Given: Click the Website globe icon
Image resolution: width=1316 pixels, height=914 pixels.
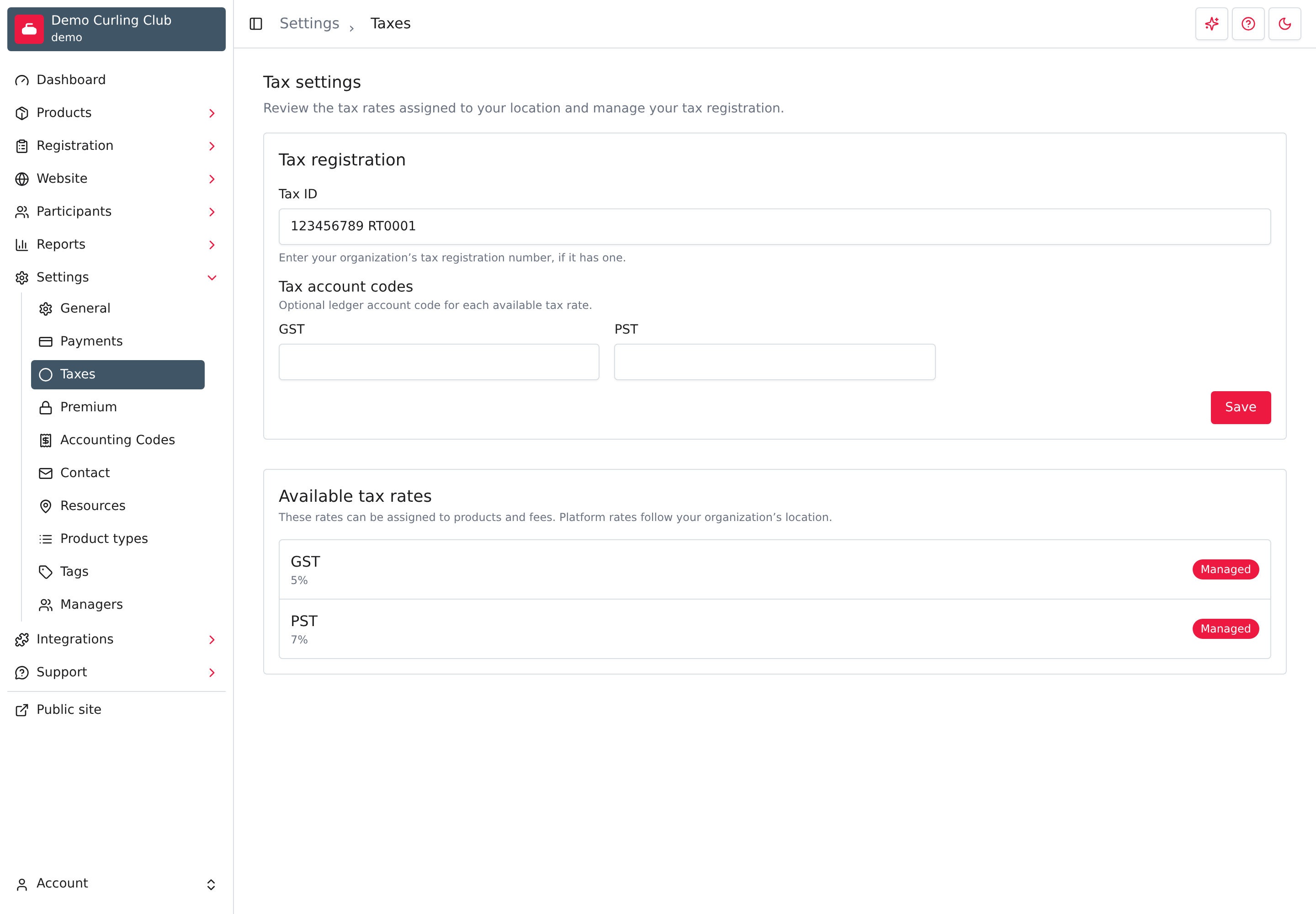Looking at the screenshot, I should tap(22, 179).
